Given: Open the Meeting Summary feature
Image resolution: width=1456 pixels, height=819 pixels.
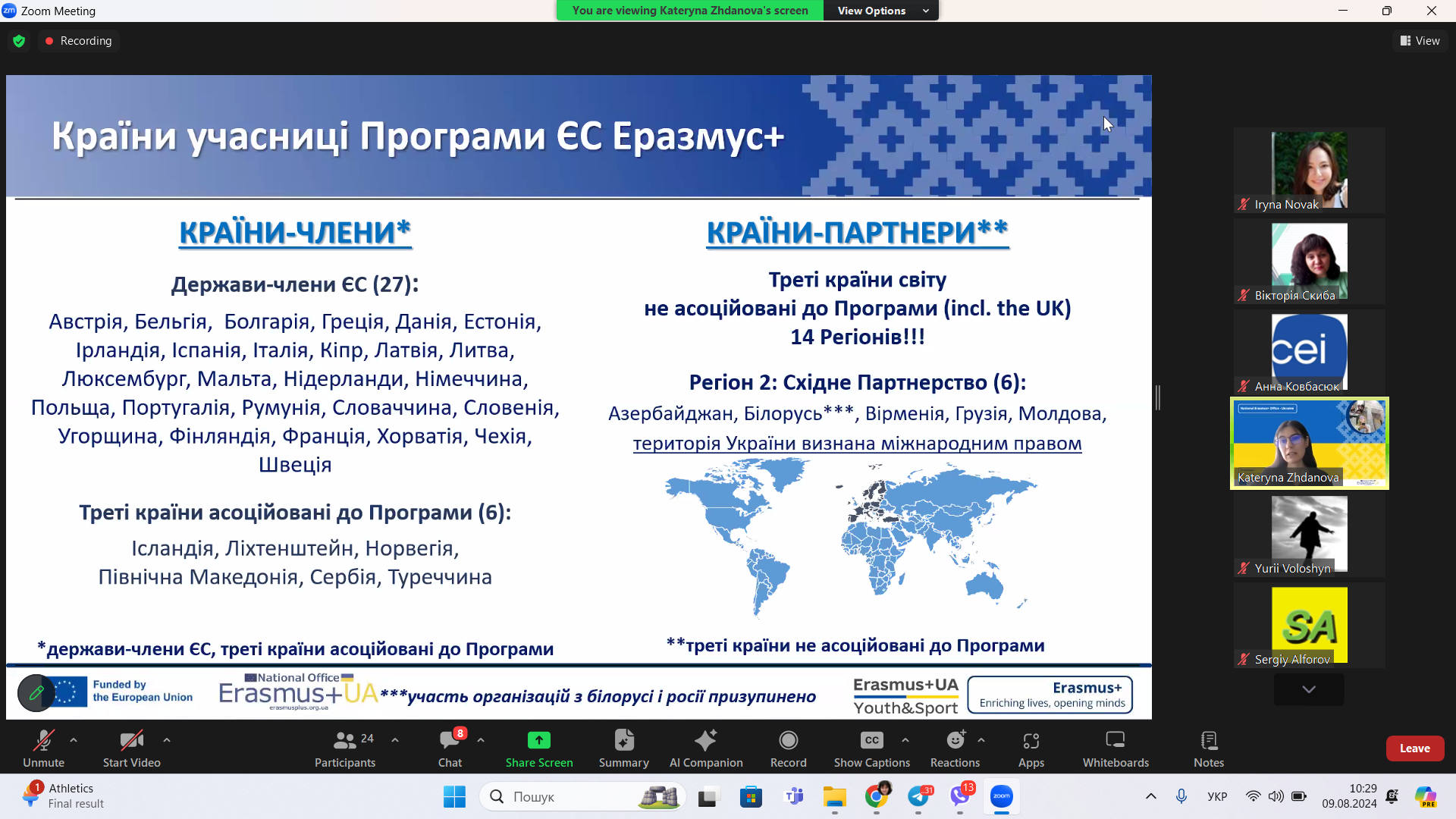Looking at the screenshot, I should pyautogui.click(x=623, y=748).
